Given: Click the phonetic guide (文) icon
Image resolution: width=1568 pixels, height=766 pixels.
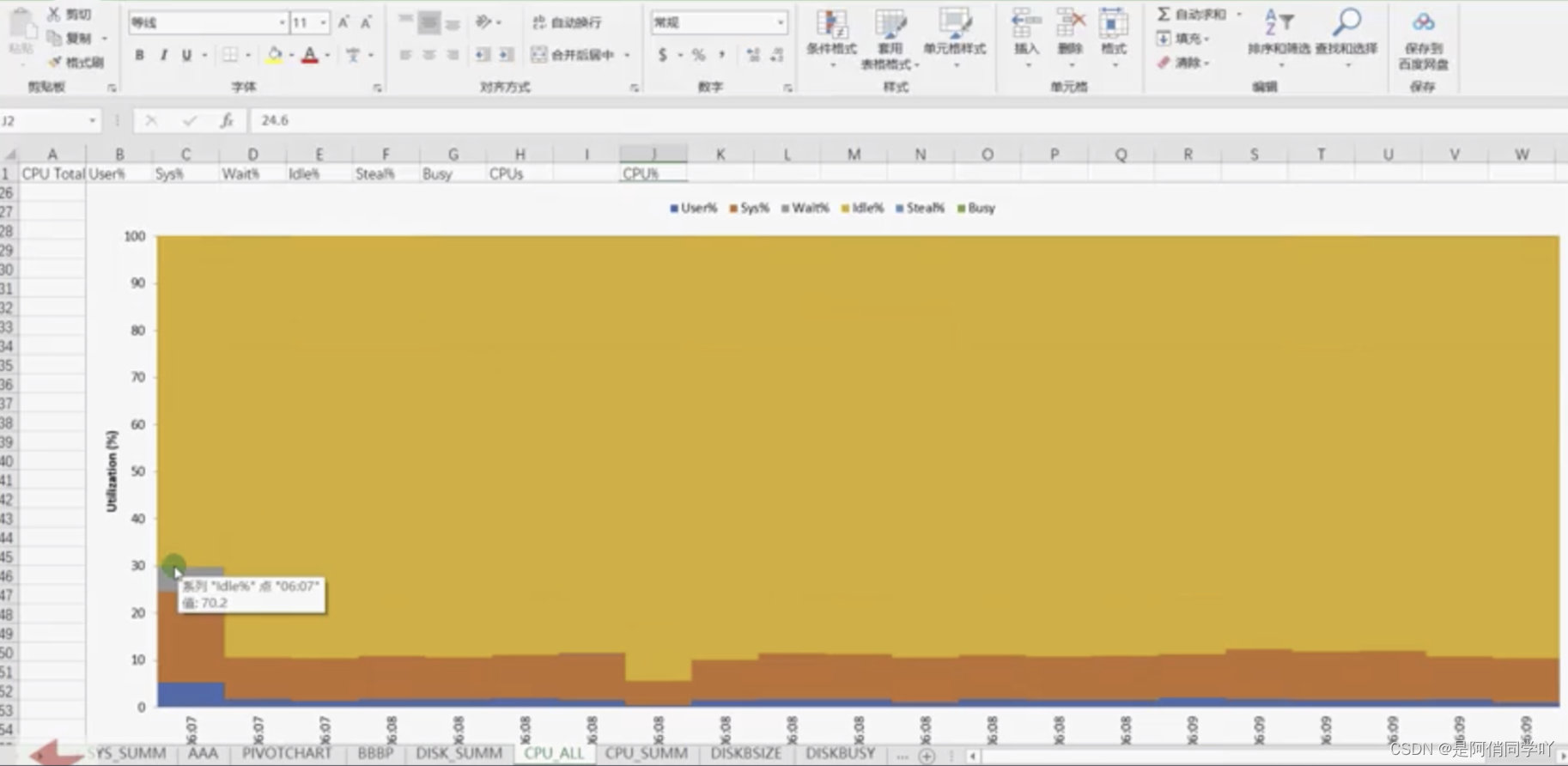Looking at the screenshot, I should (353, 55).
